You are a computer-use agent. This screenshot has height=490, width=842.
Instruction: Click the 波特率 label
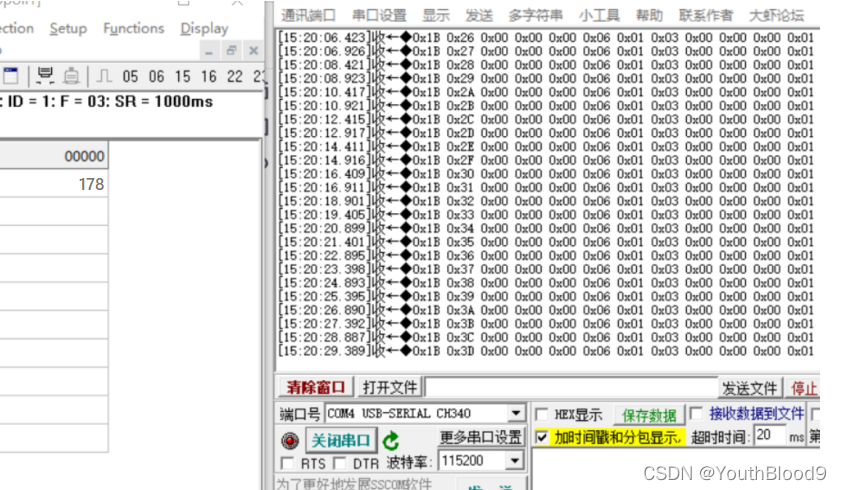409,463
